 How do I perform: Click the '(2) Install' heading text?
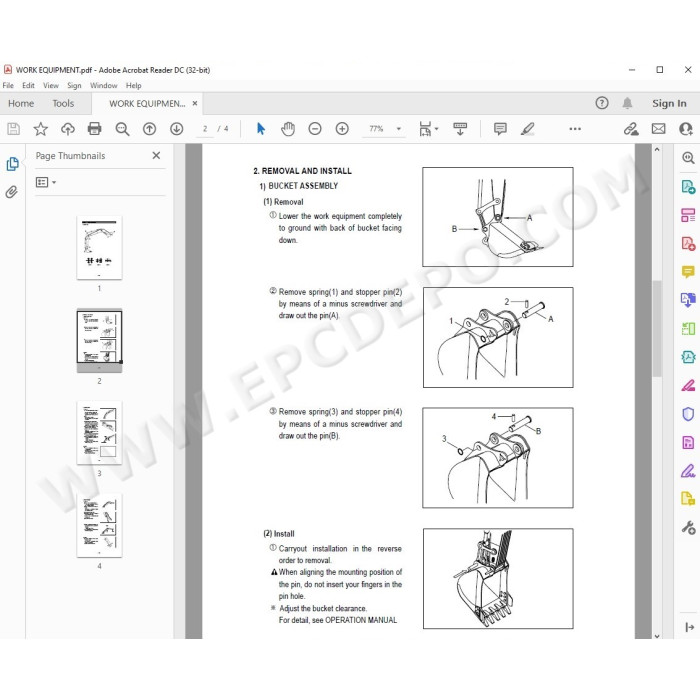279,533
